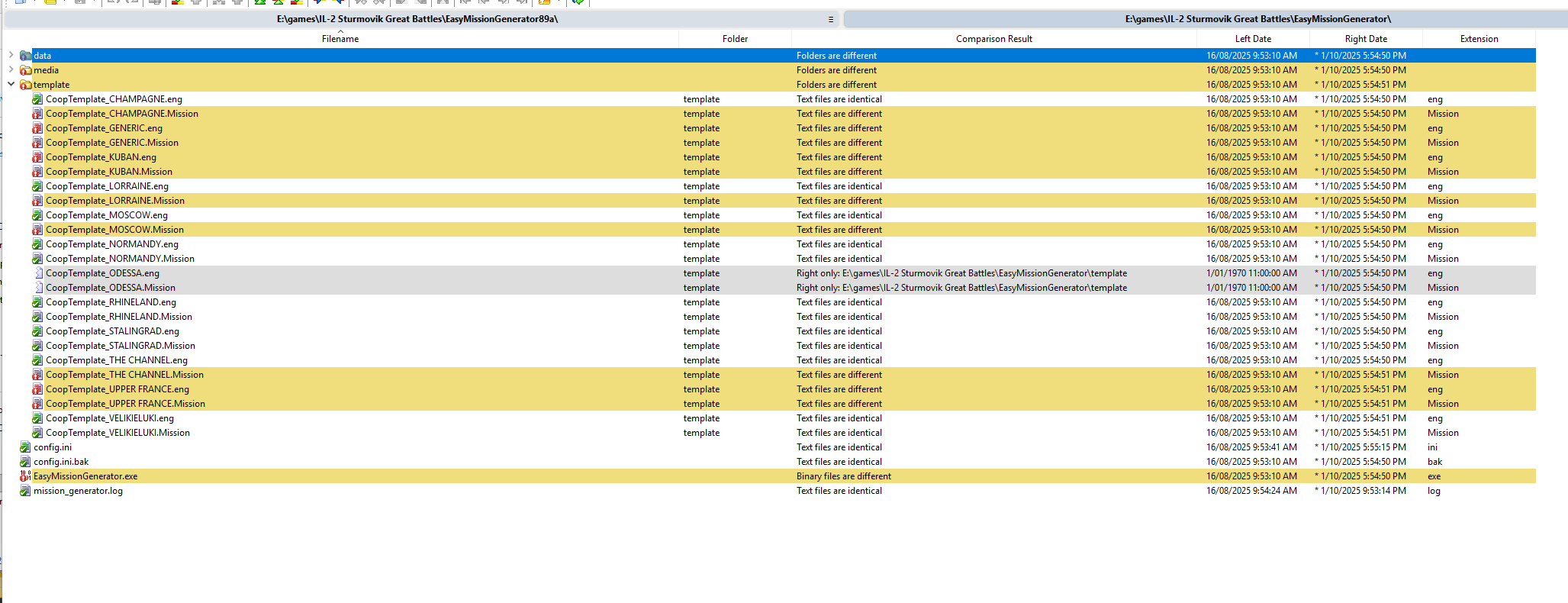1568x603 pixels.
Task: Click the icon beside config.ini
Action: click(25, 447)
